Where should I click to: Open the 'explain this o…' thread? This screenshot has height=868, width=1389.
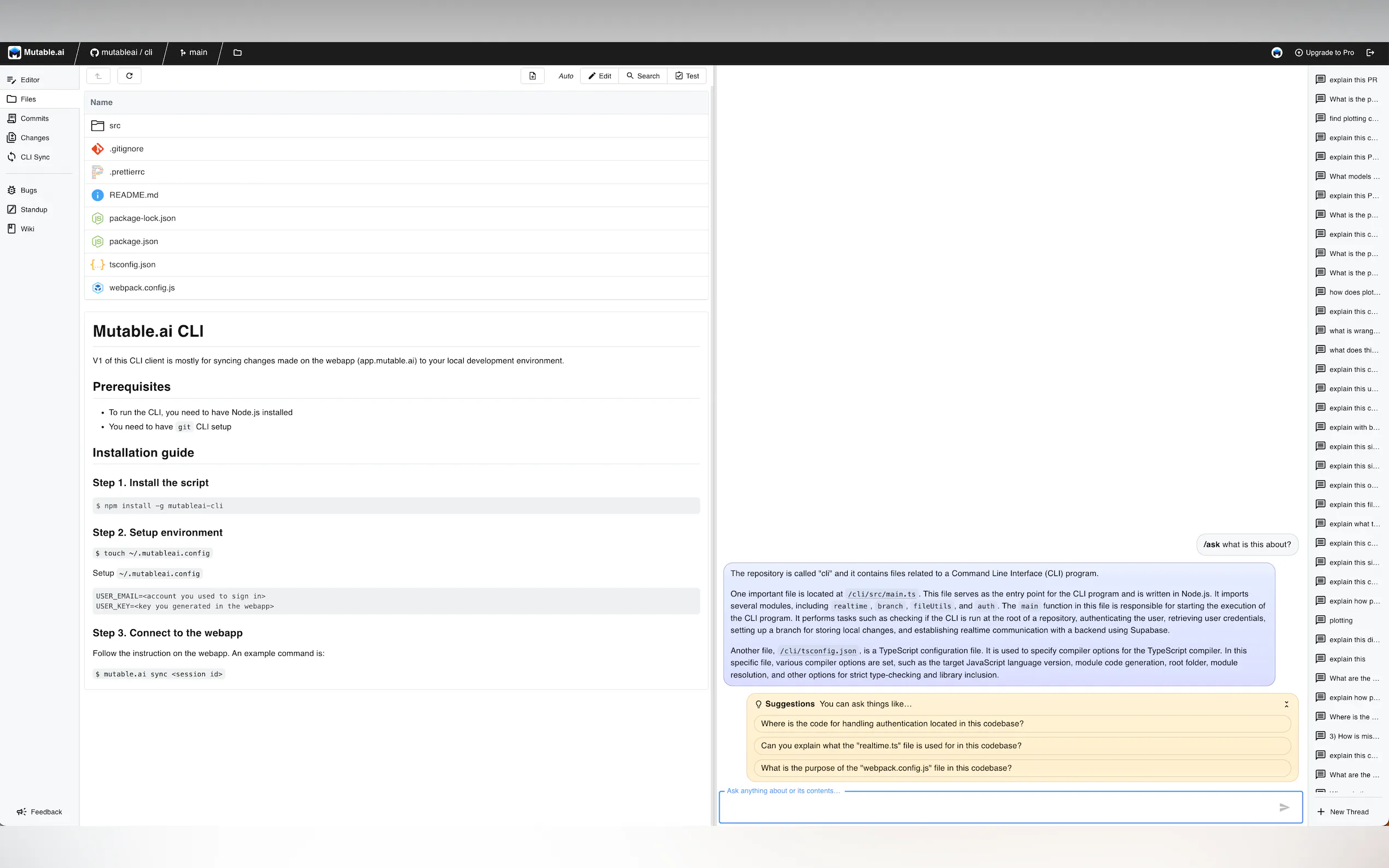(1347, 485)
